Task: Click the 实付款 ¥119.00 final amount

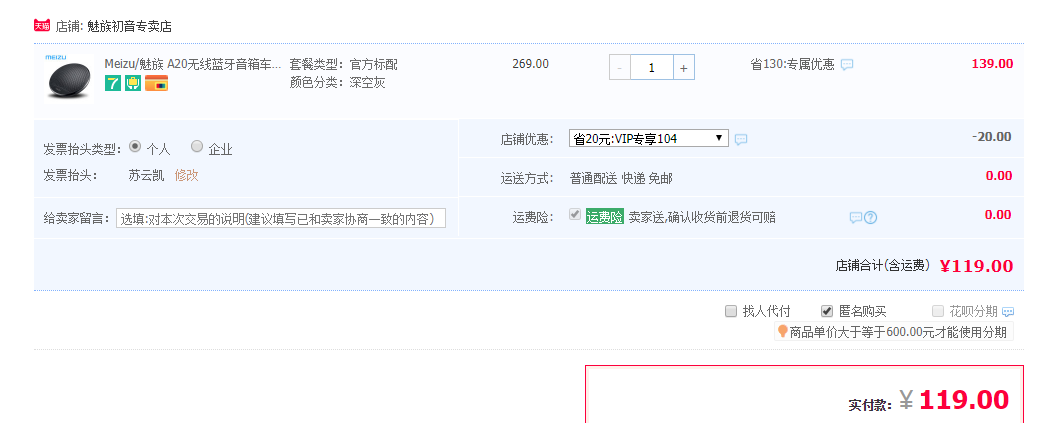Action: click(929, 400)
